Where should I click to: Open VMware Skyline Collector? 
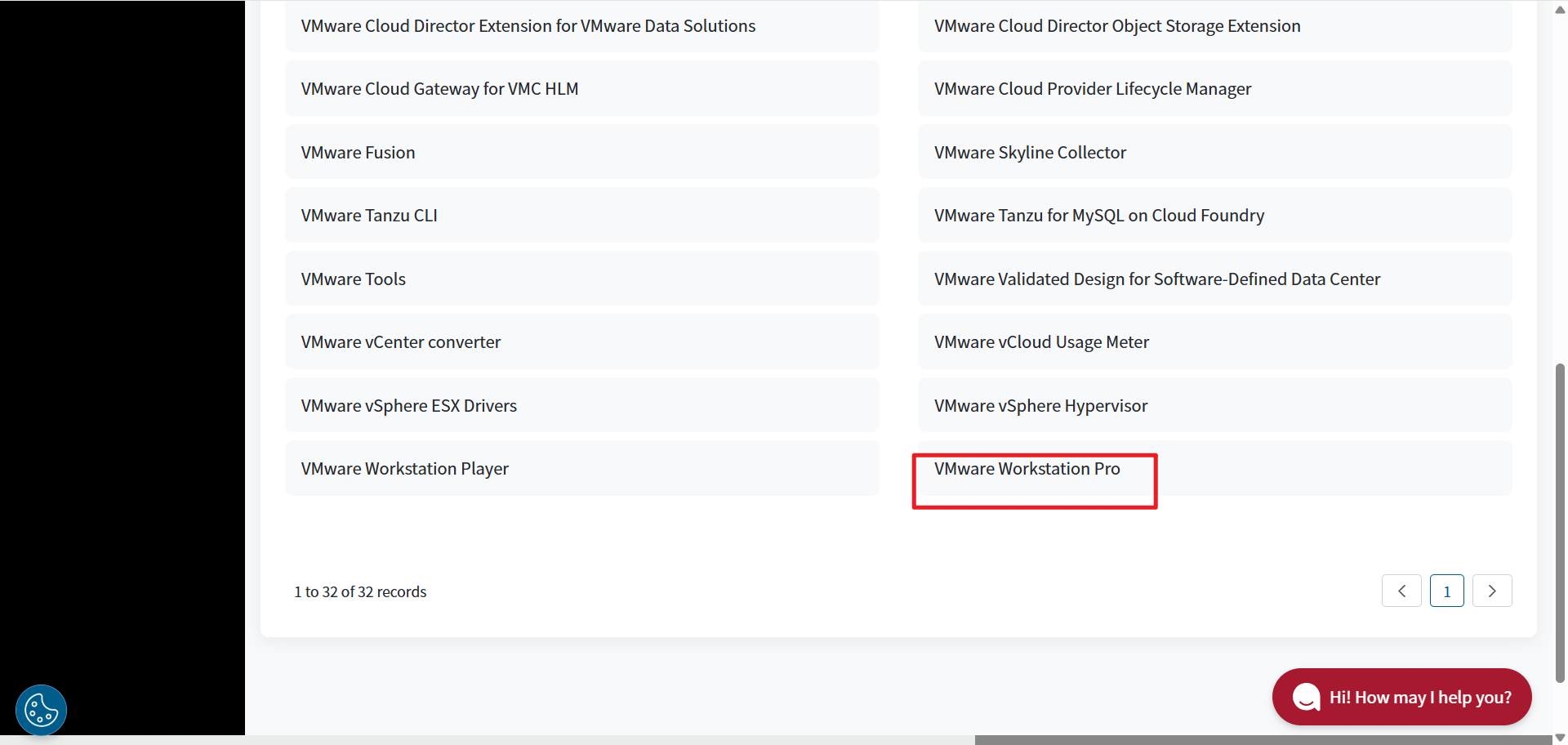pyautogui.click(x=1214, y=153)
